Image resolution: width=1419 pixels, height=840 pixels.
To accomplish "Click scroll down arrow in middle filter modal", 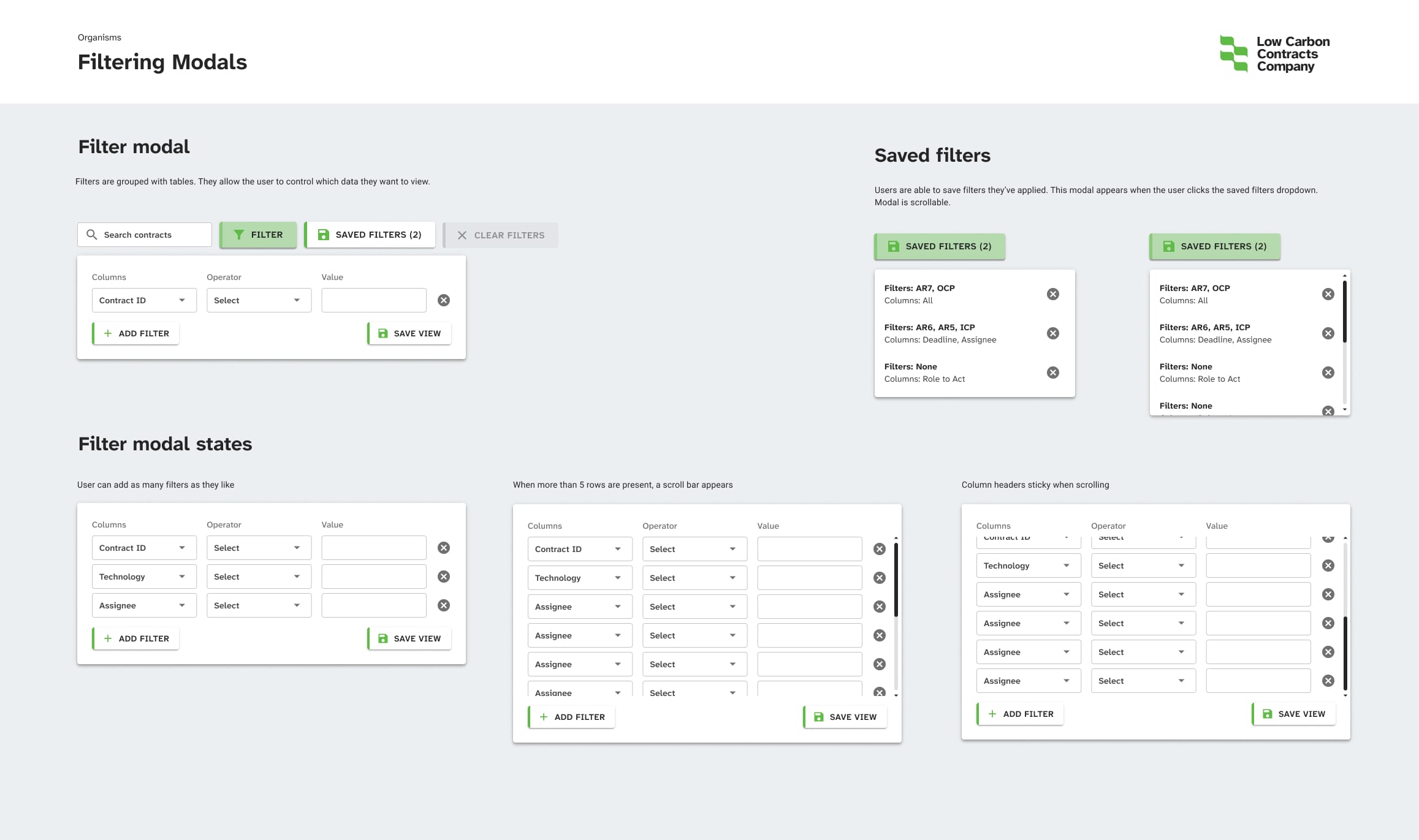I will point(896,695).
